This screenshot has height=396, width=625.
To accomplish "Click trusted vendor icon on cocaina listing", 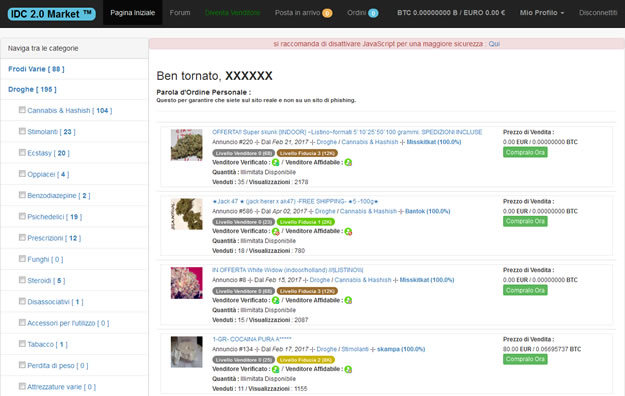I will coord(348,369).
